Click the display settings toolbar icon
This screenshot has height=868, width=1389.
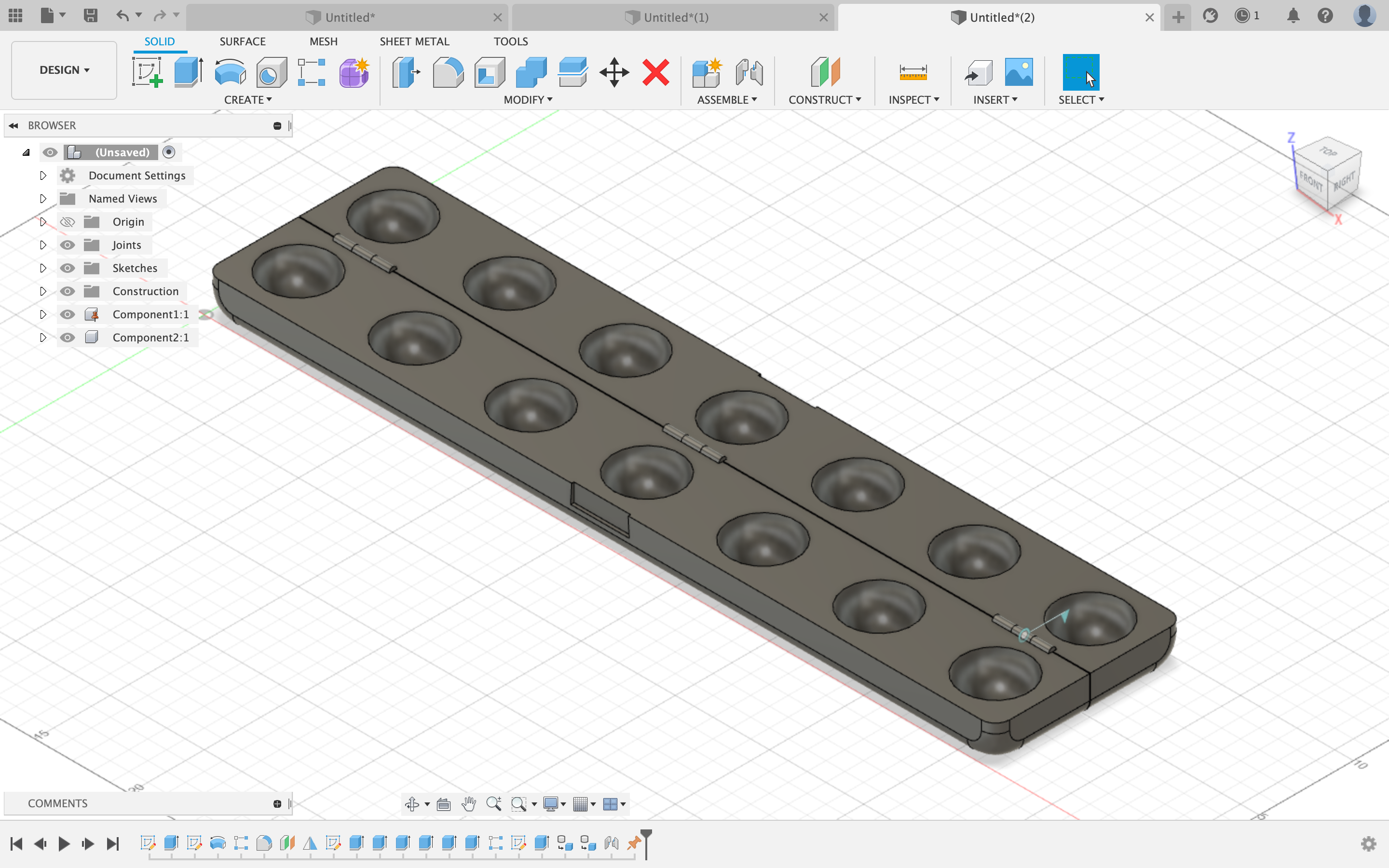pos(553,804)
